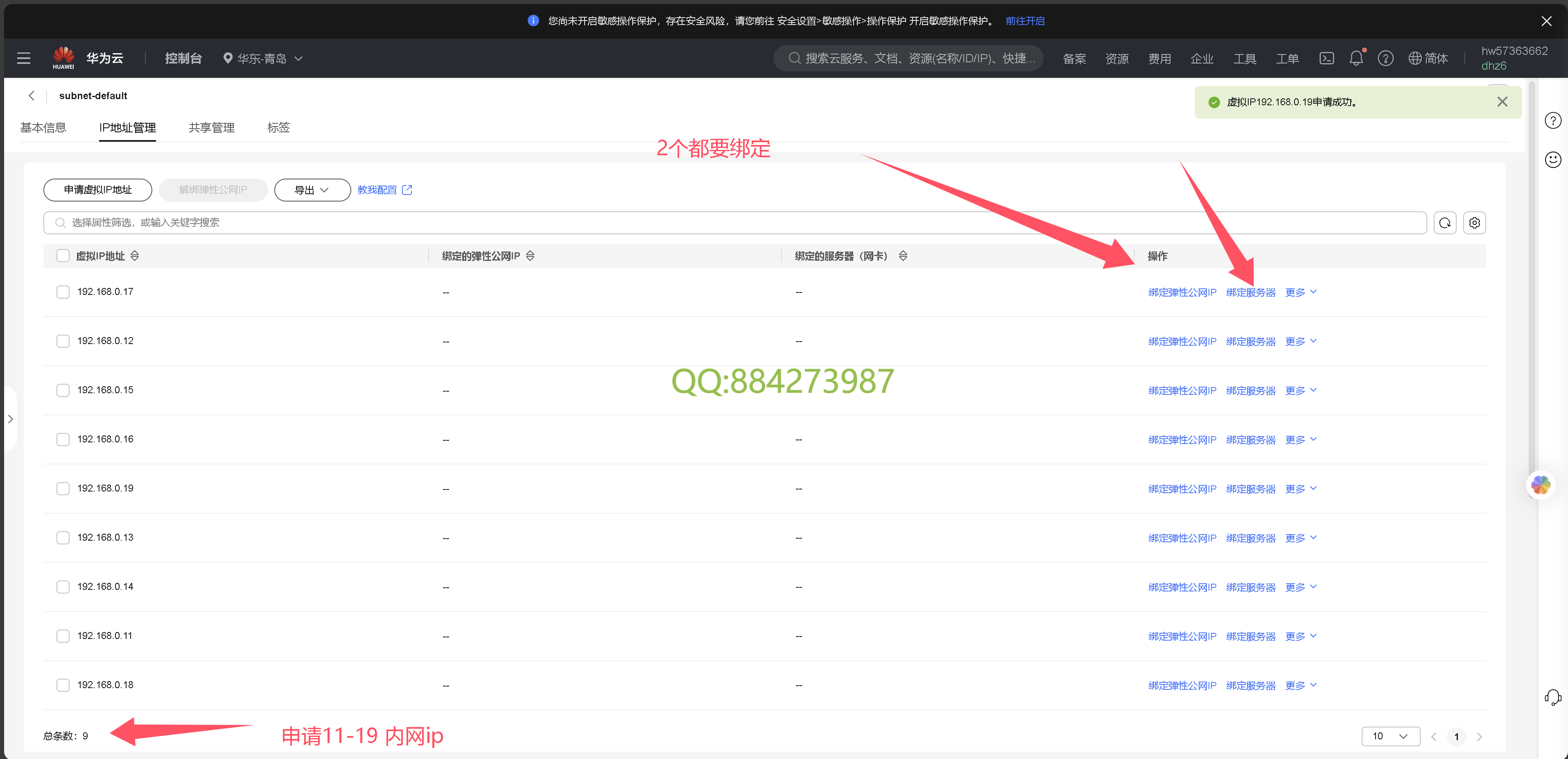Open table column settings gear
Image resolution: width=1568 pixels, height=759 pixels.
coord(1474,223)
